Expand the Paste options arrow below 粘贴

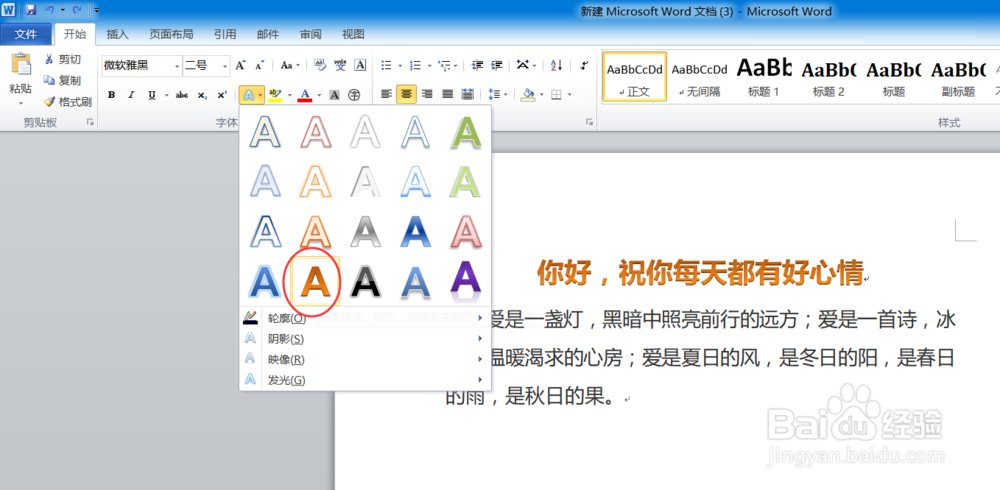[21, 103]
